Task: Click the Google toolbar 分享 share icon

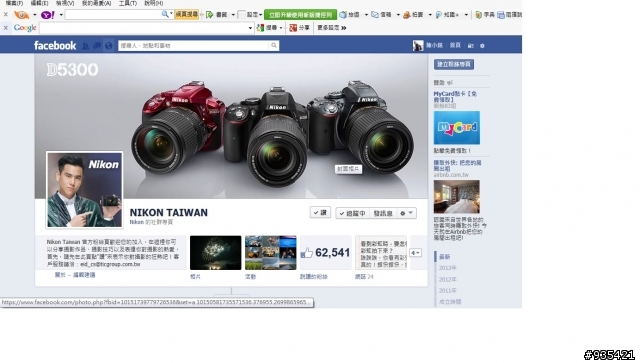Action: pos(293,28)
